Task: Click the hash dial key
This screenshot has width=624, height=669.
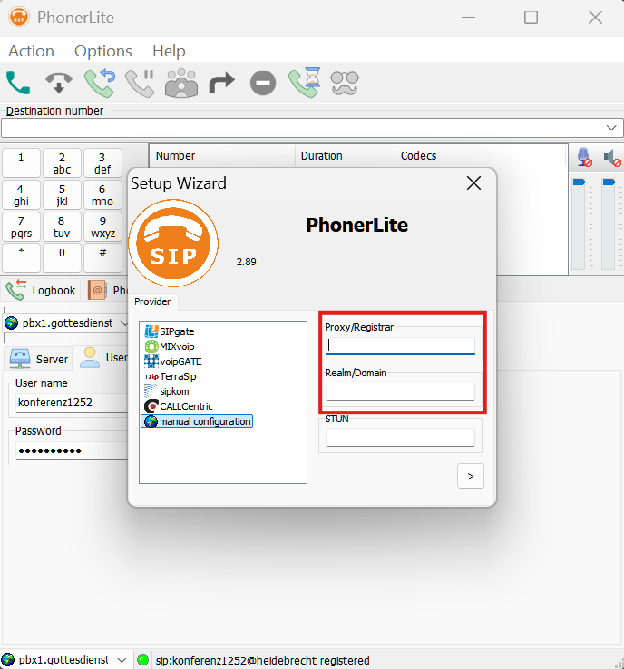Action: point(102,258)
